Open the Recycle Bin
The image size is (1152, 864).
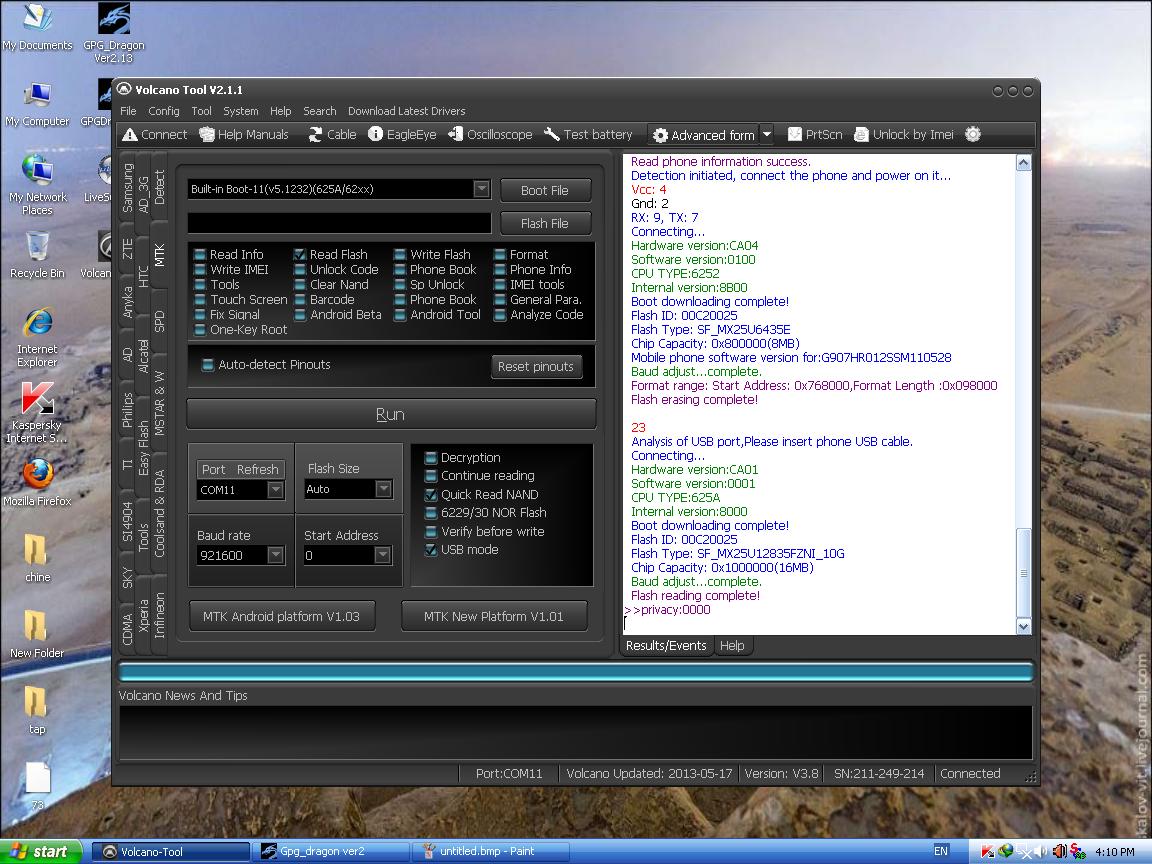pyautogui.click(x=37, y=254)
